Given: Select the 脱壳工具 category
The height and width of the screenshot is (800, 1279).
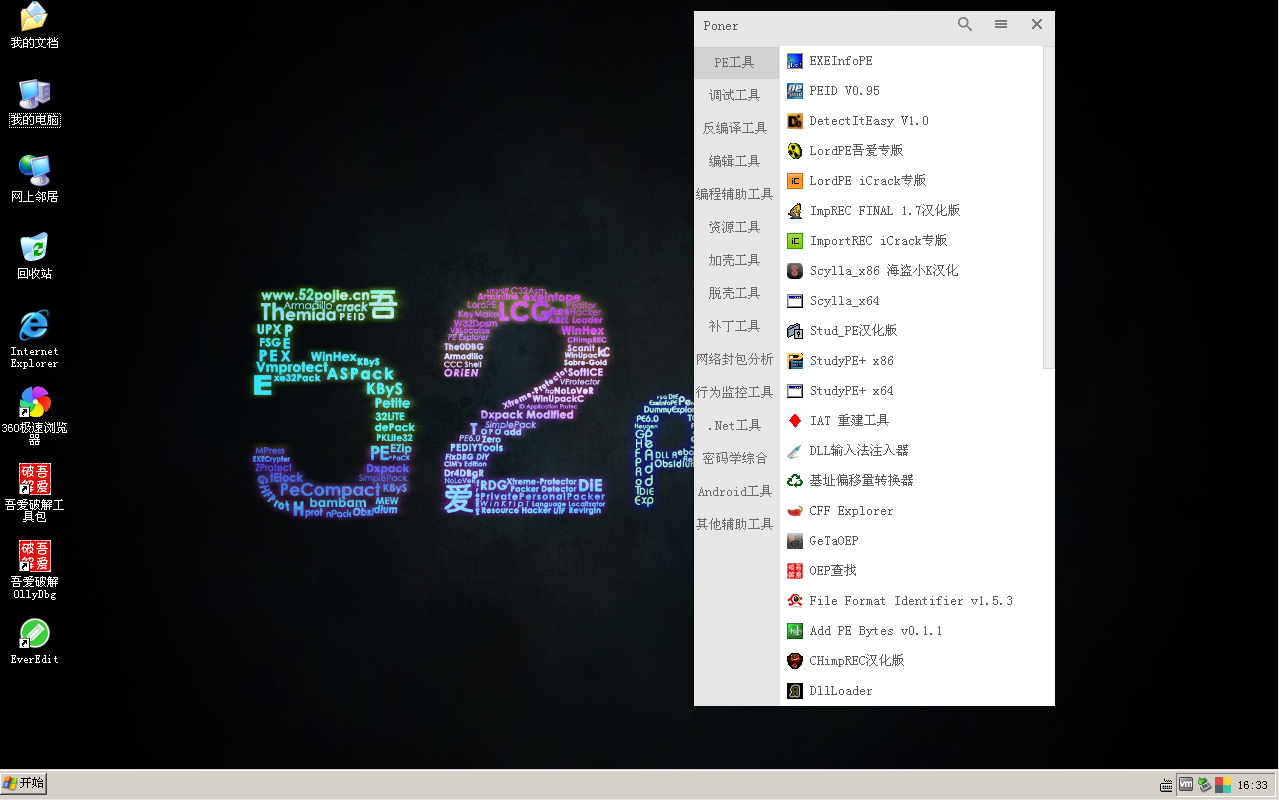Looking at the screenshot, I should [x=736, y=293].
